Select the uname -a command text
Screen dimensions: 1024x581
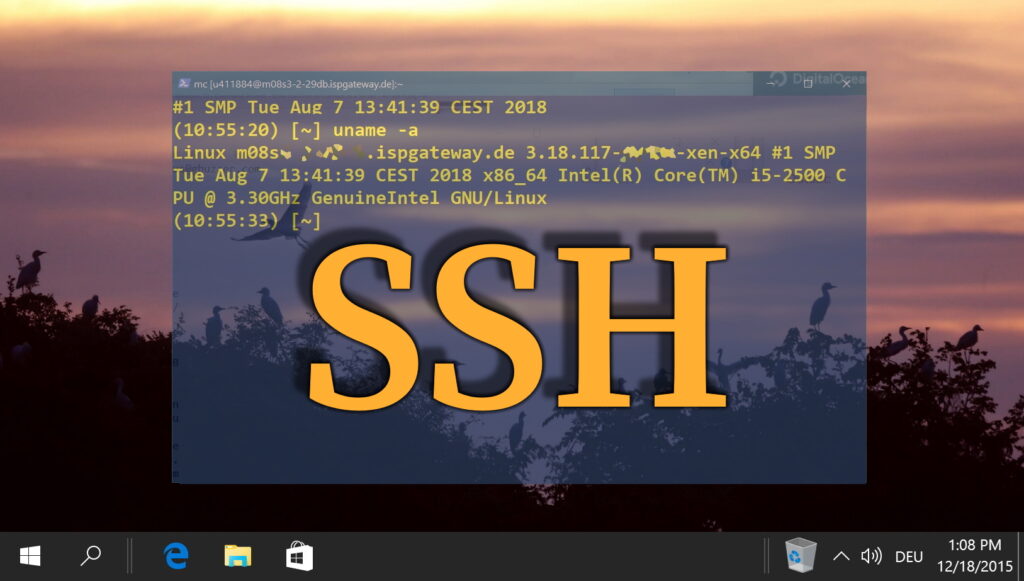(378, 130)
